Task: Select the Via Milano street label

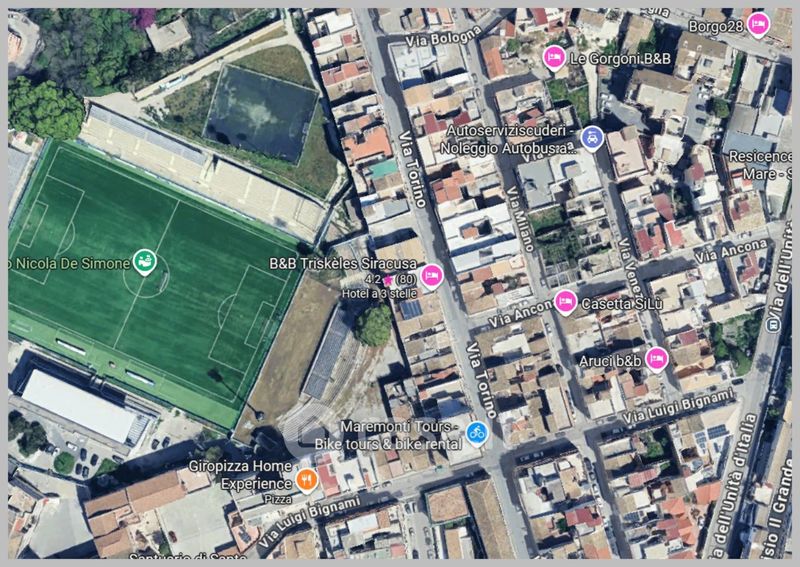Action: pos(520,218)
